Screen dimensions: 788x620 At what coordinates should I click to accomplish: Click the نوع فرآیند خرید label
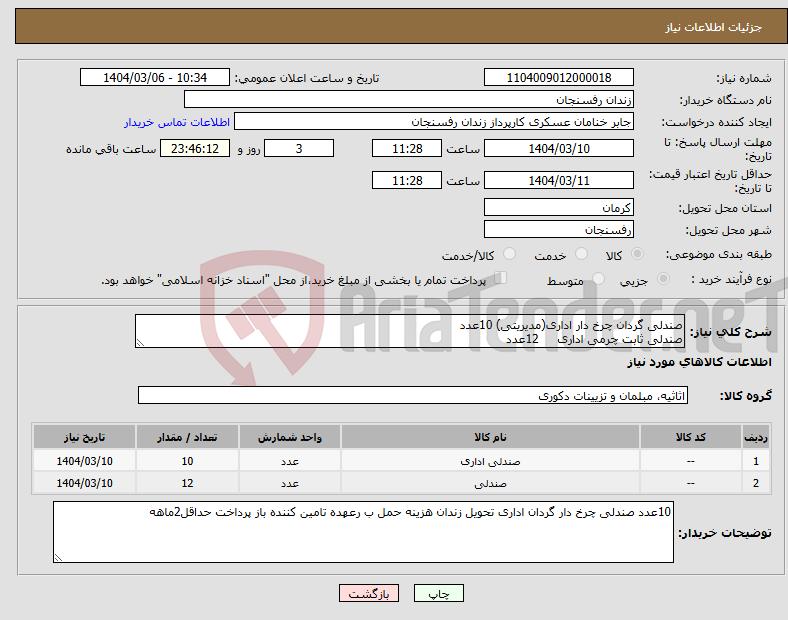coord(731,279)
